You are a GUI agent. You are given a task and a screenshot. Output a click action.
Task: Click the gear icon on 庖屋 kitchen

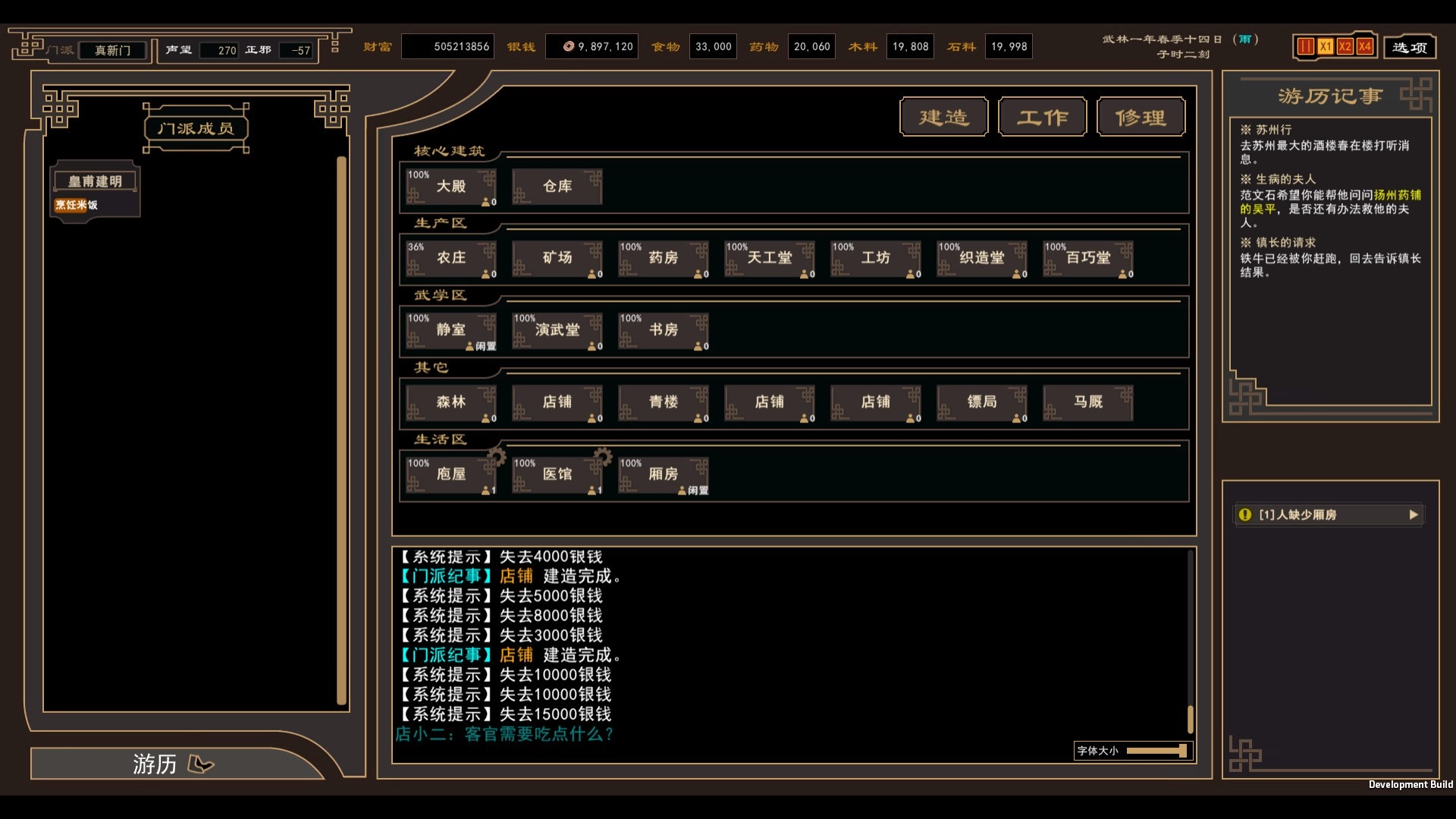click(497, 457)
